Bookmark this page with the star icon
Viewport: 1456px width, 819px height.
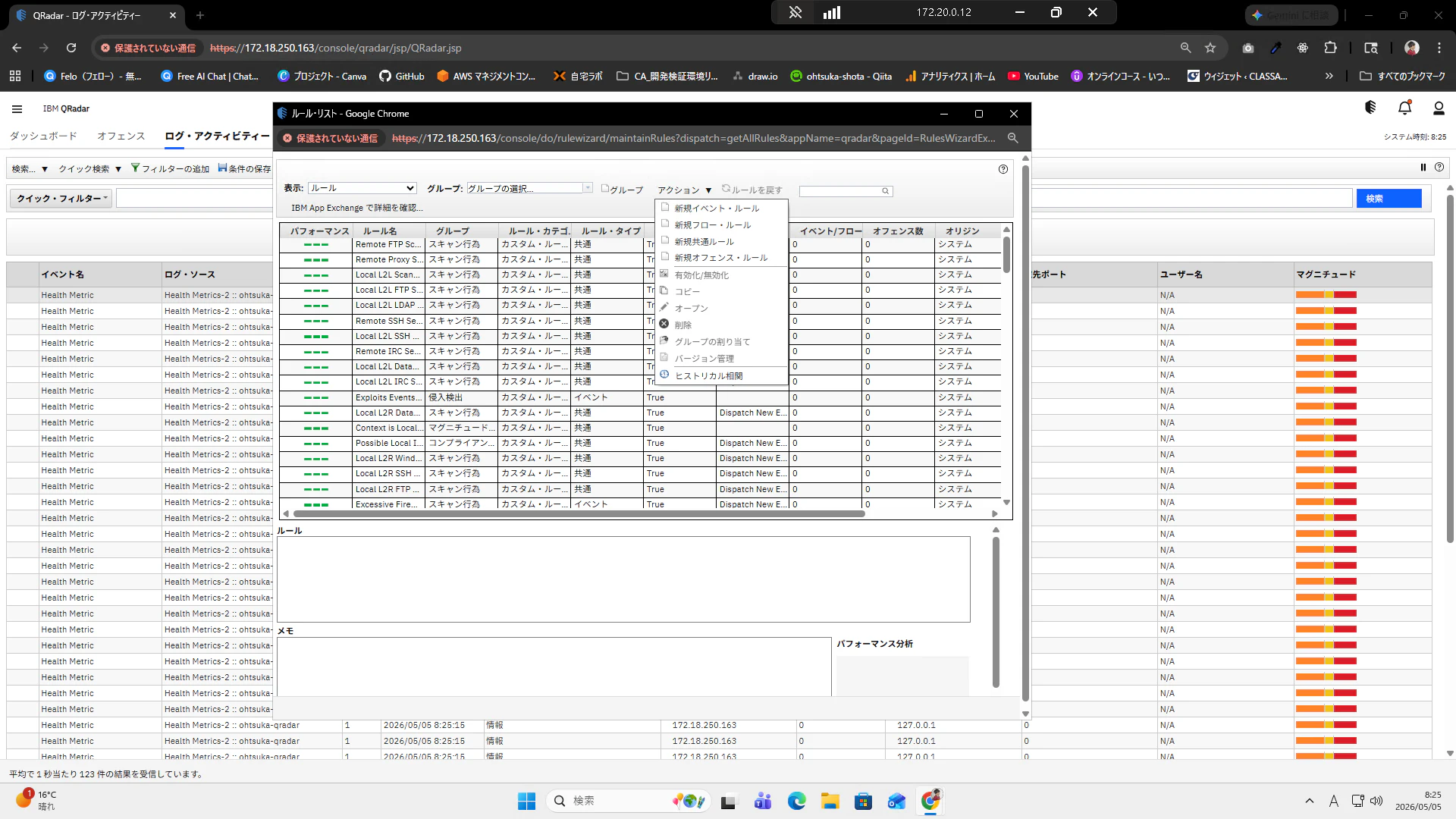1210,48
